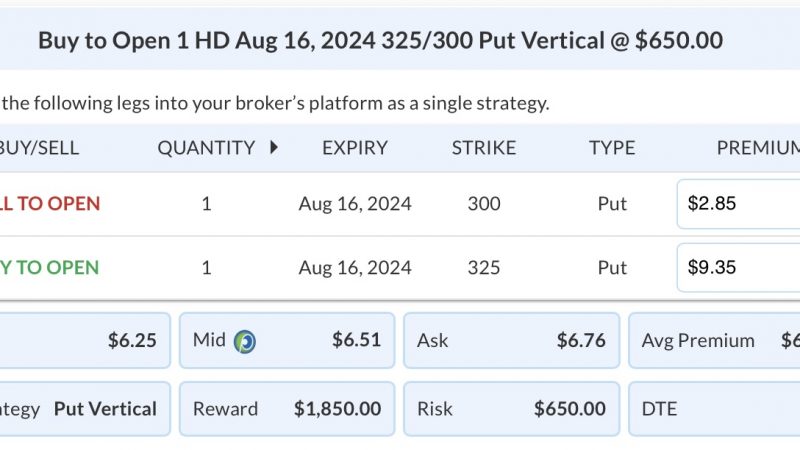Select the Mid $6.51 price box
Image resolution: width=800 pixels, height=450 pixels.
tap(287, 340)
